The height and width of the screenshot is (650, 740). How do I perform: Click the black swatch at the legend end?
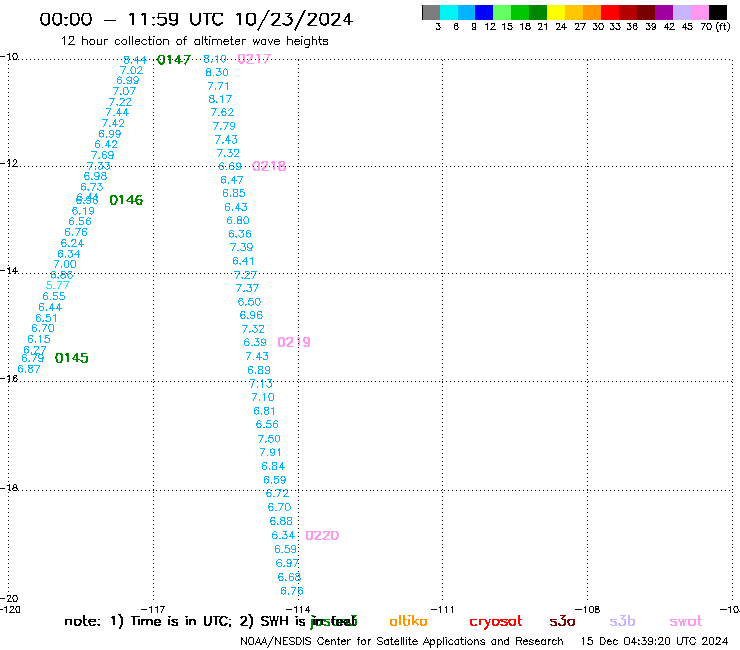pos(718,12)
